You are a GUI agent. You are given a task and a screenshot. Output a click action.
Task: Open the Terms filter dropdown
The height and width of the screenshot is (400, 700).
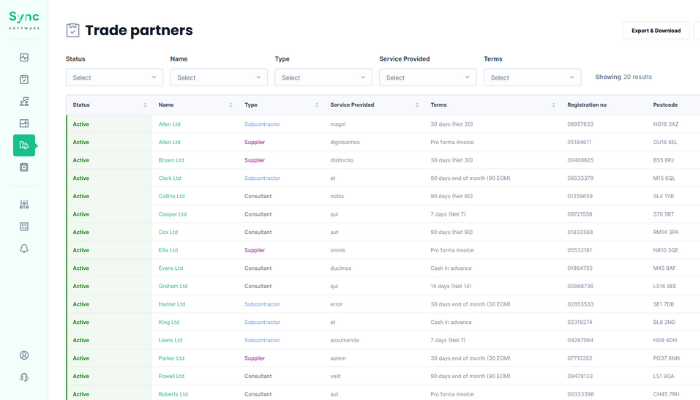pyautogui.click(x=531, y=77)
